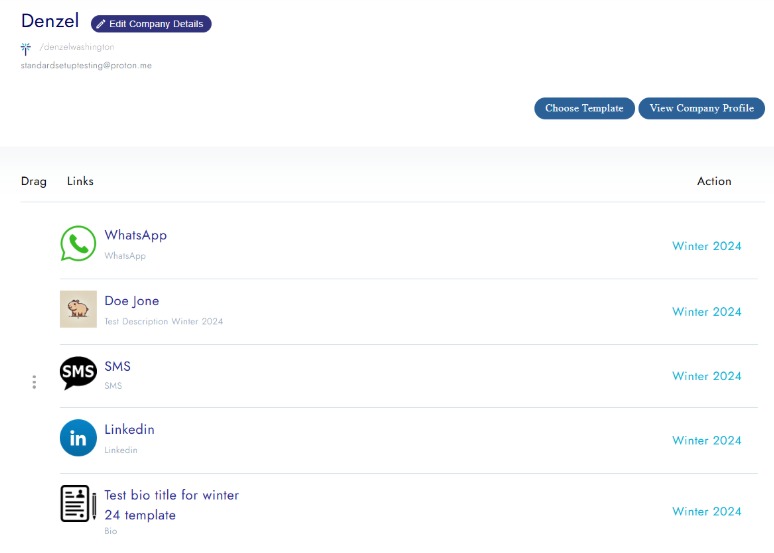This screenshot has height=553, width=774.
Task: Click the Doe Jone capybara thumbnail
Action: click(78, 309)
